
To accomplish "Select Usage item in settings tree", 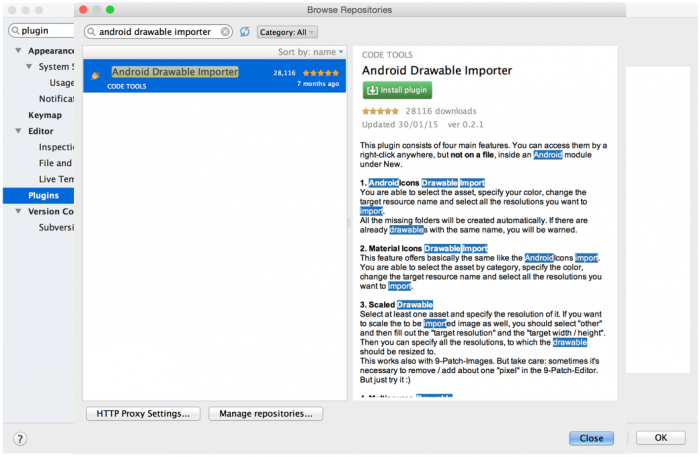I will pyautogui.click(x=62, y=83).
